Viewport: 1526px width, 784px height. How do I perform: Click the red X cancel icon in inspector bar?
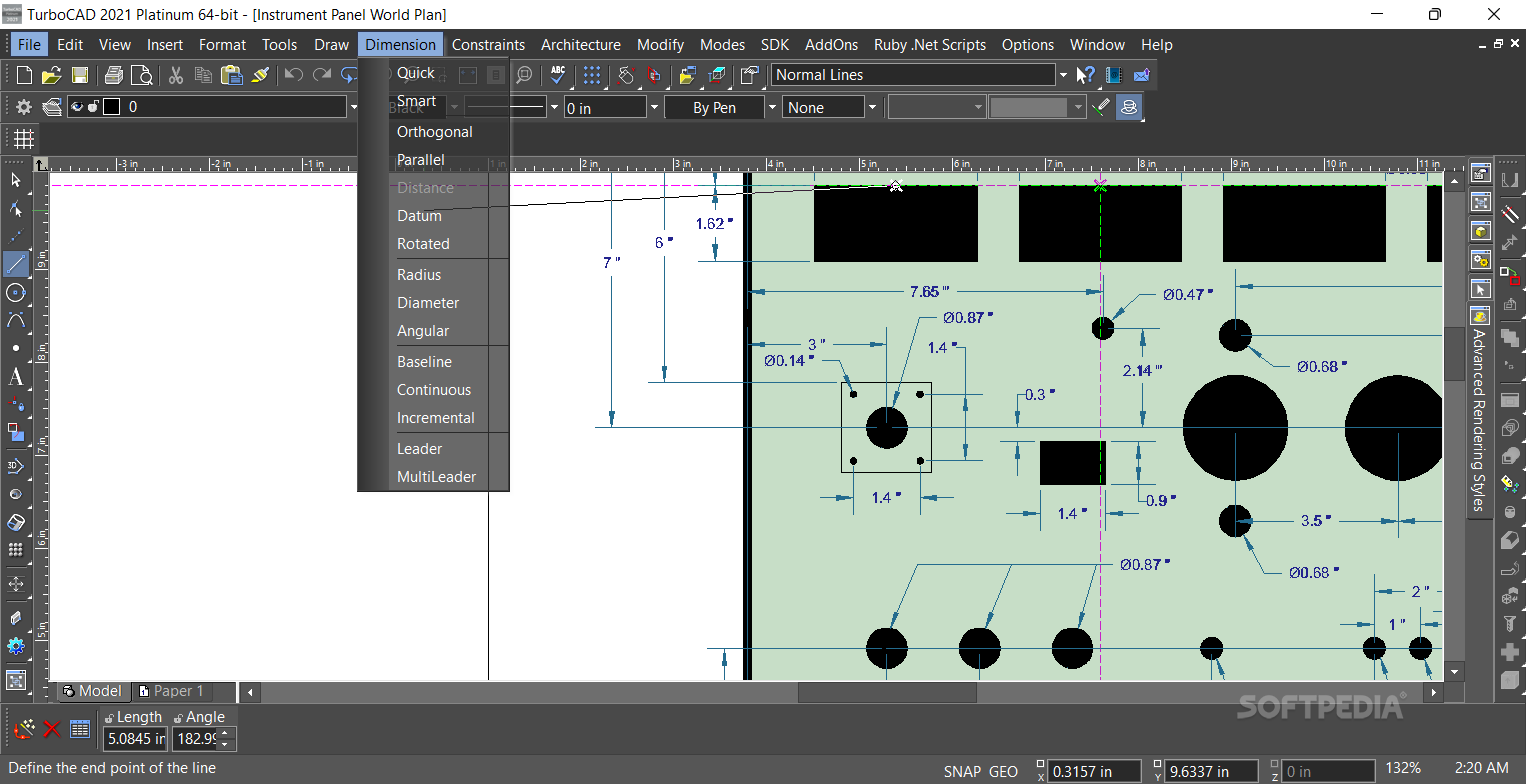point(52,729)
